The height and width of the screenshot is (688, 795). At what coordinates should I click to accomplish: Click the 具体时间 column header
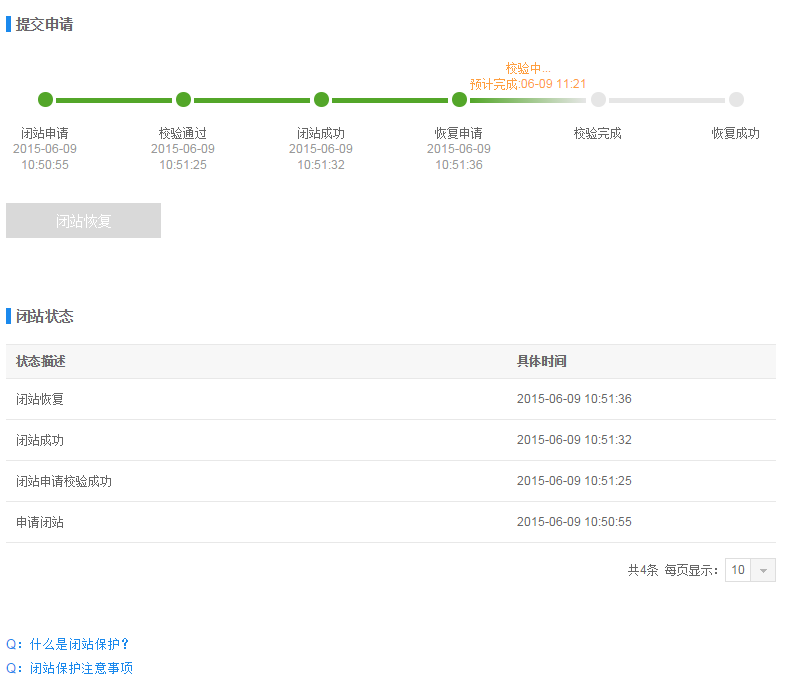coord(542,361)
